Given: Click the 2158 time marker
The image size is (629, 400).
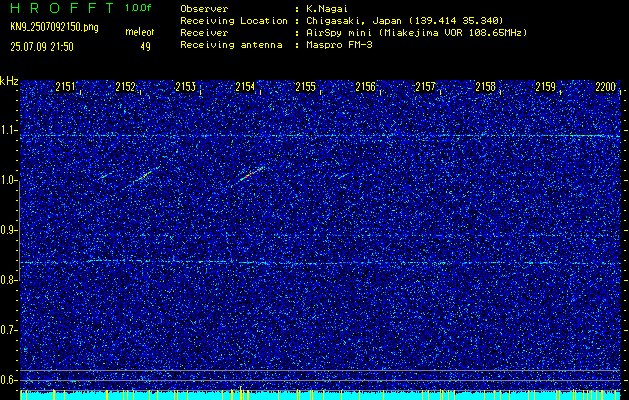Looking at the screenshot, I should pos(485,87).
